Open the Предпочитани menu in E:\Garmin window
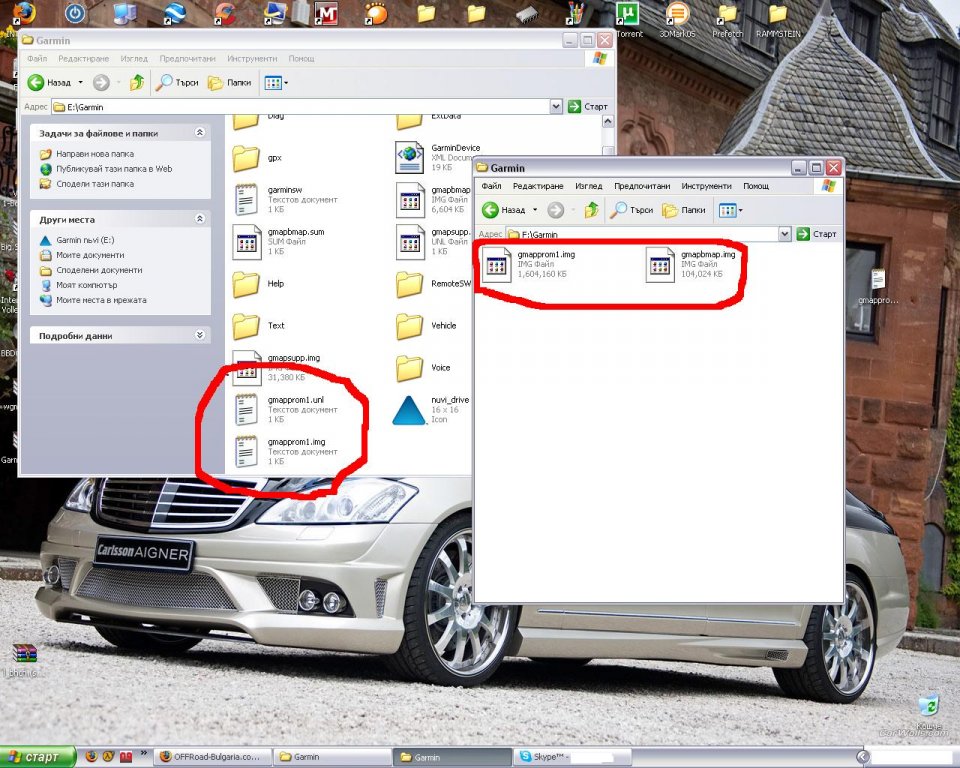960x768 pixels. tap(187, 59)
